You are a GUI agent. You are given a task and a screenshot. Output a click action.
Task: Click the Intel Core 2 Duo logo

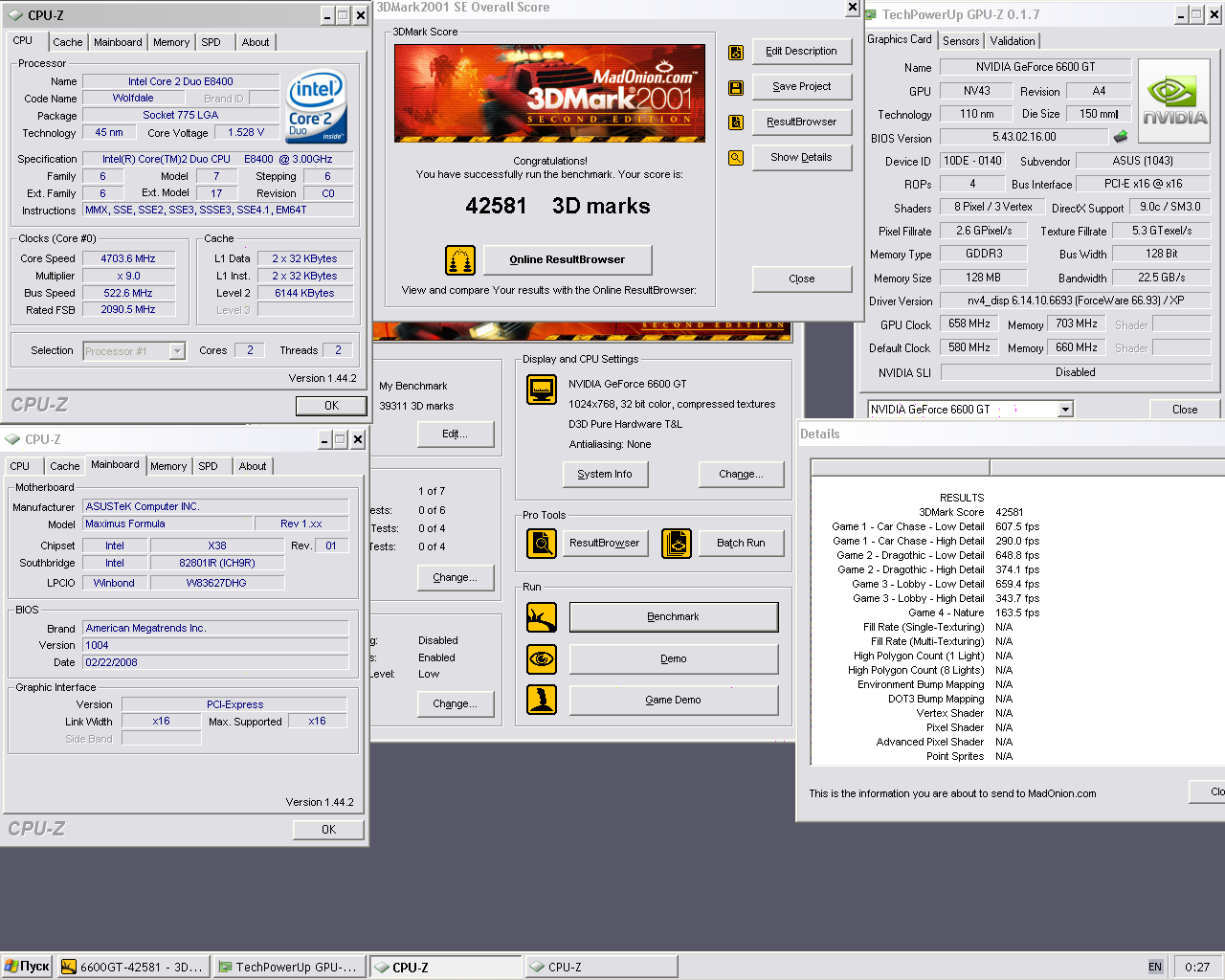[x=317, y=106]
